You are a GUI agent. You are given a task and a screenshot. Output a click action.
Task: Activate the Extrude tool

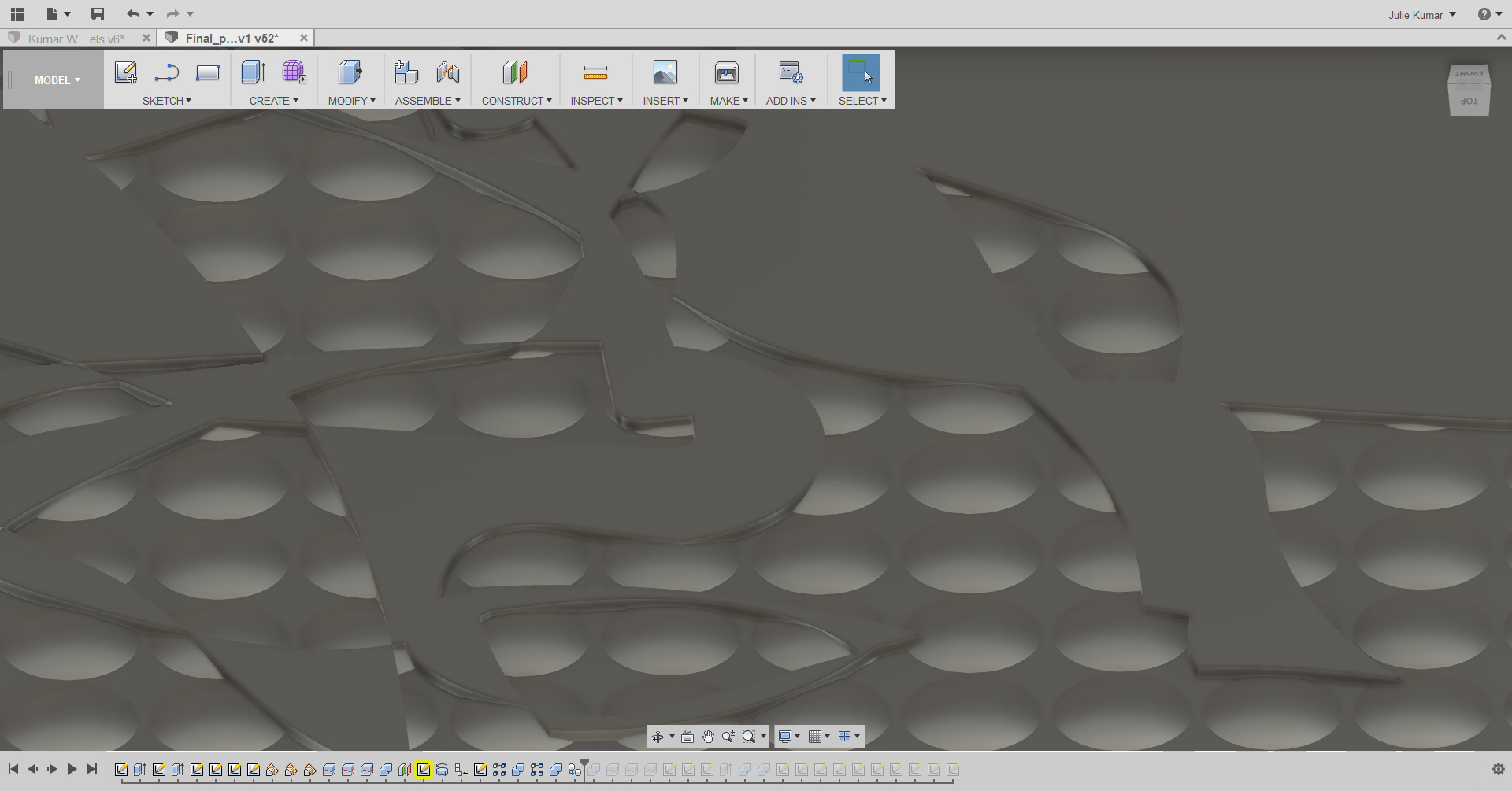coord(254,72)
